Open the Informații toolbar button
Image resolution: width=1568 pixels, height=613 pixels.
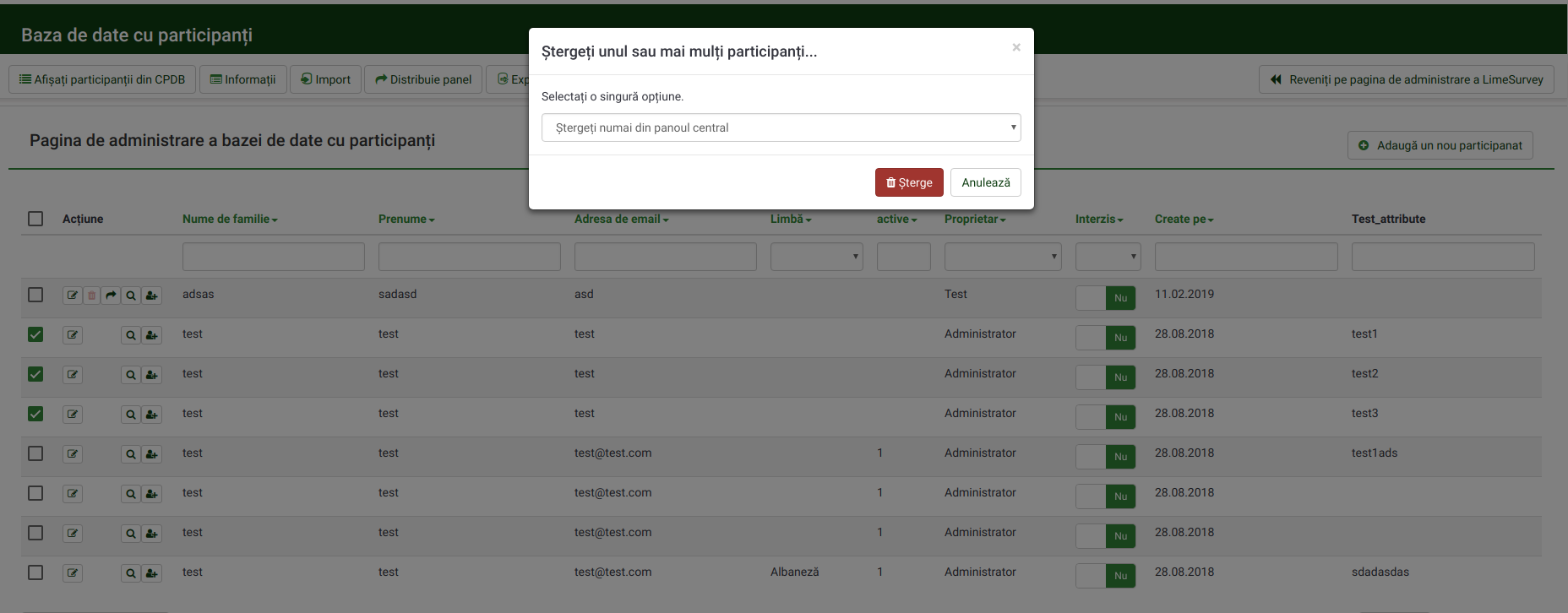[243, 79]
